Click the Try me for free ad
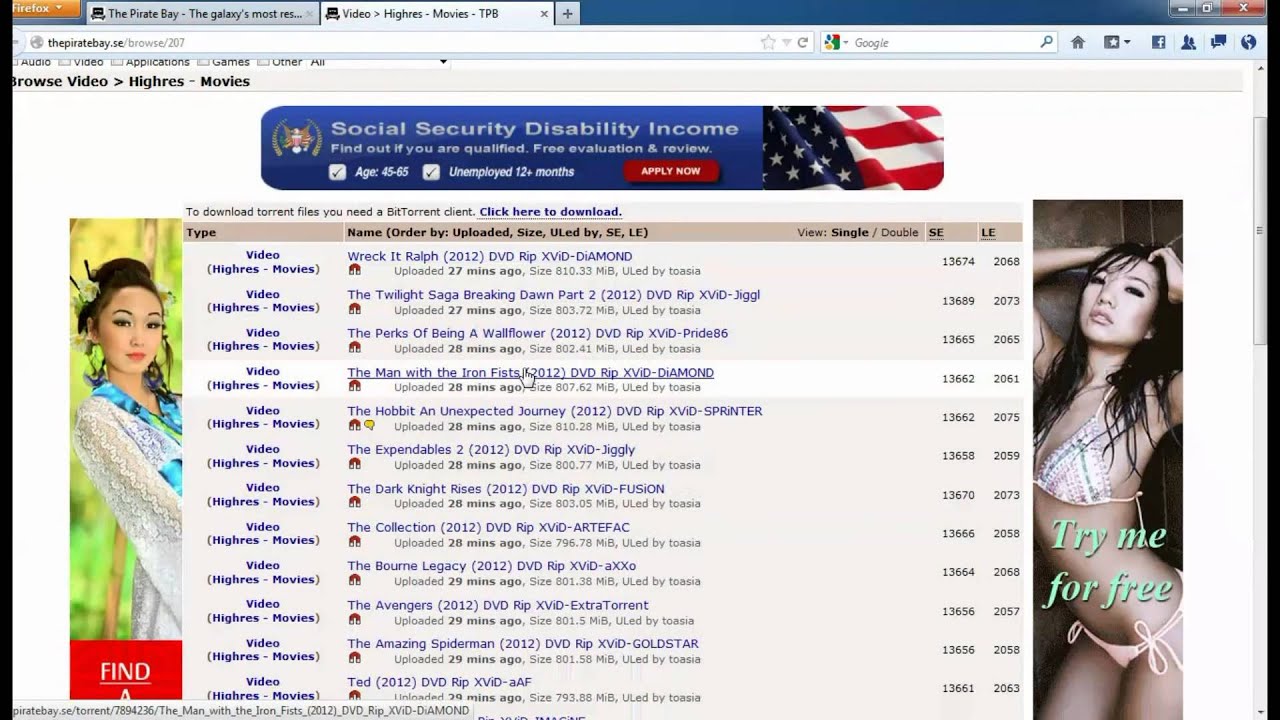 click(x=1108, y=460)
